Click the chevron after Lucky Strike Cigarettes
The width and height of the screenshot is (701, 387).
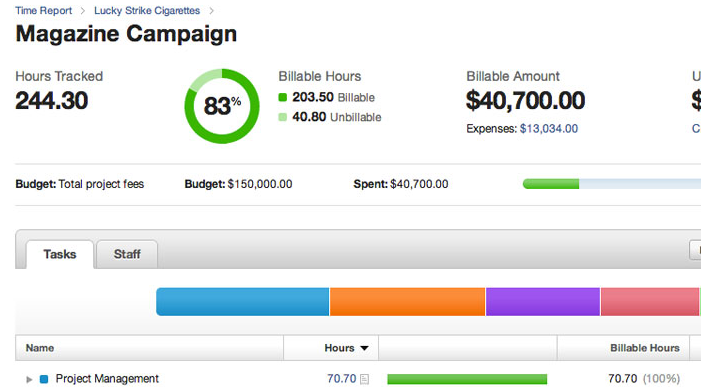click(211, 11)
